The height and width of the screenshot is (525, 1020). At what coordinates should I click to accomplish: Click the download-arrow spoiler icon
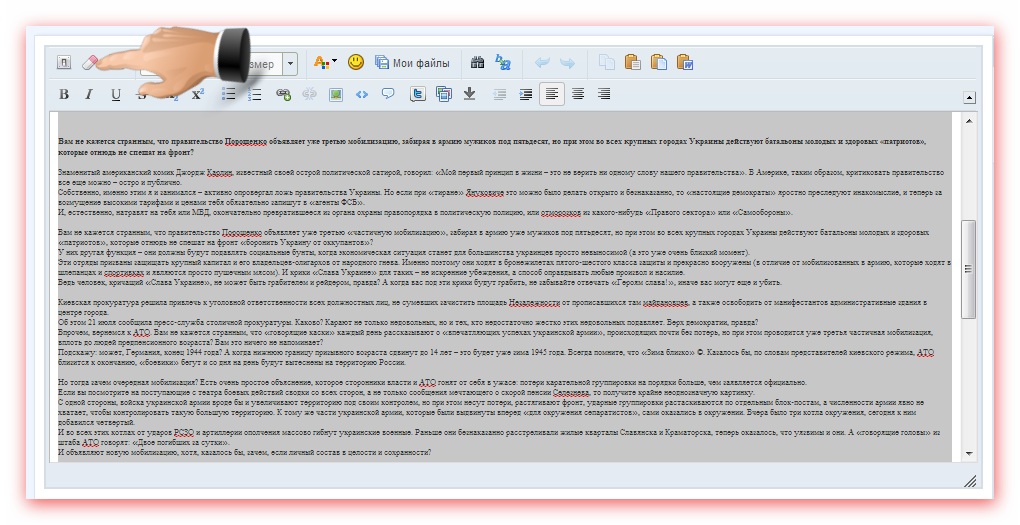[469, 94]
